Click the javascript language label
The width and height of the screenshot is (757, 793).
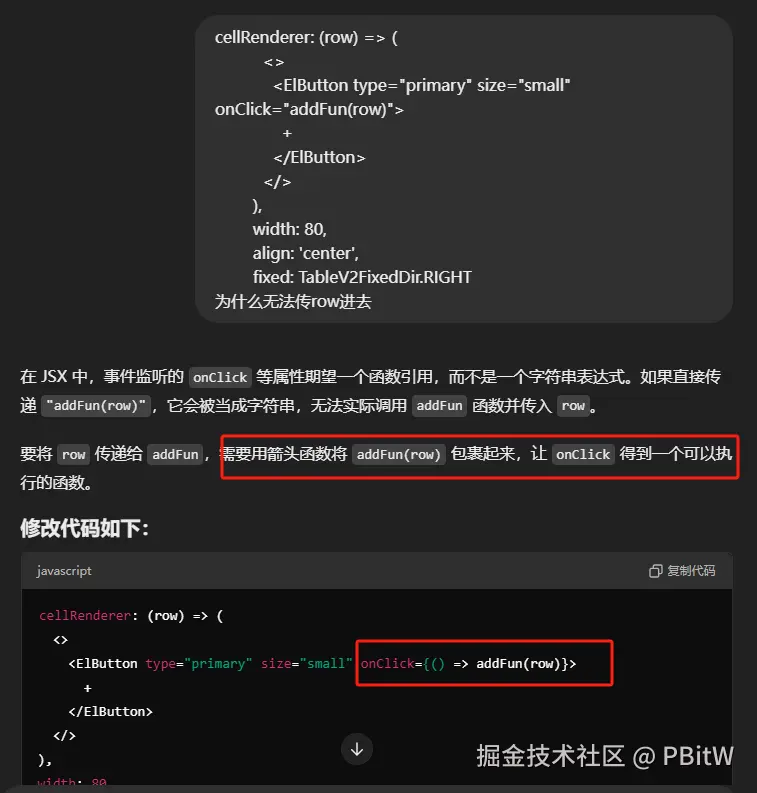tap(64, 571)
